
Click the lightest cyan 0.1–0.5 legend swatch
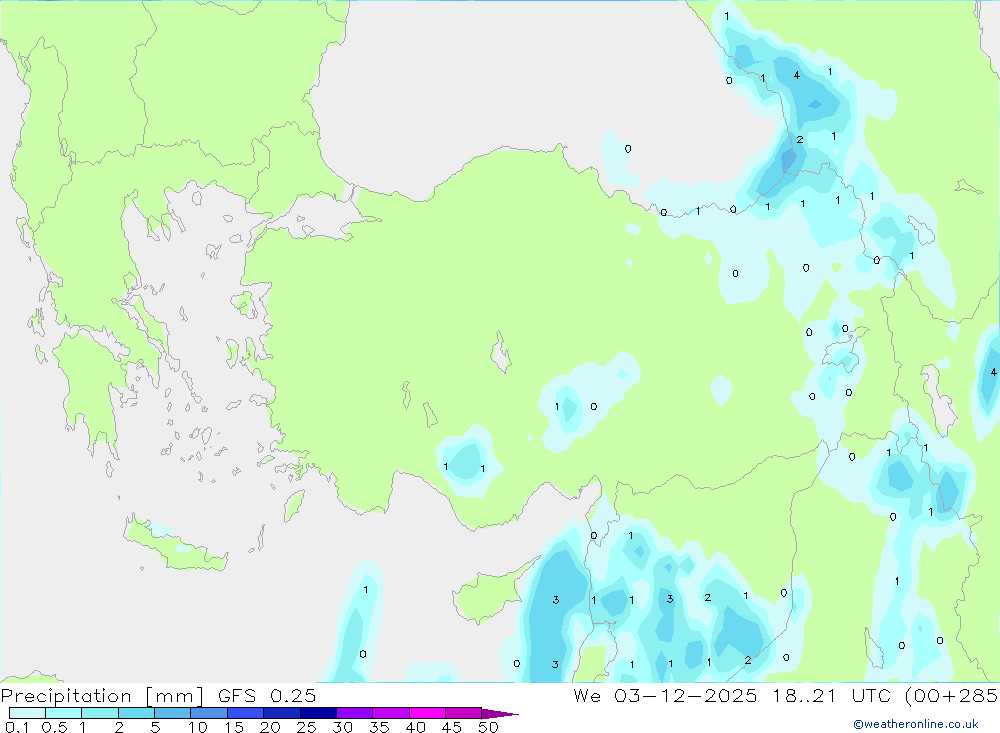(27, 713)
